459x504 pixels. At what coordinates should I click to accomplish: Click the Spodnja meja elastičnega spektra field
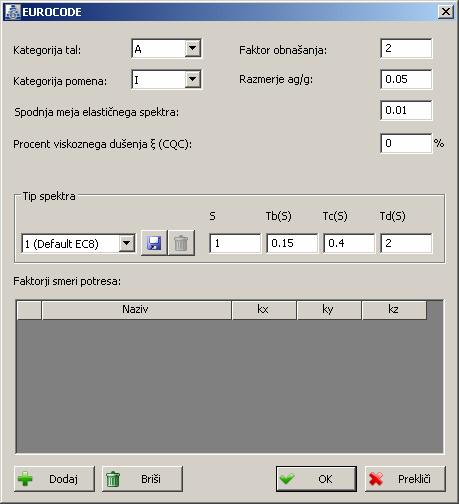pyautogui.click(x=406, y=110)
